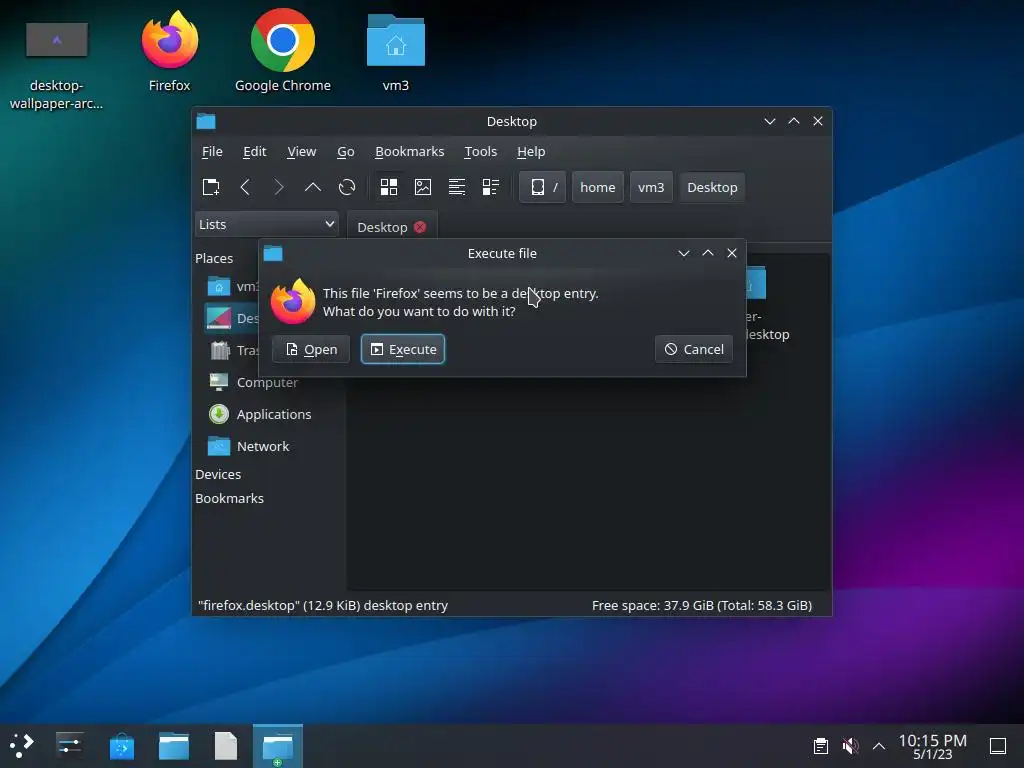Select Network in Places
Screen dimensions: 1024x768
pyautogui.click(x=263, y=446)
